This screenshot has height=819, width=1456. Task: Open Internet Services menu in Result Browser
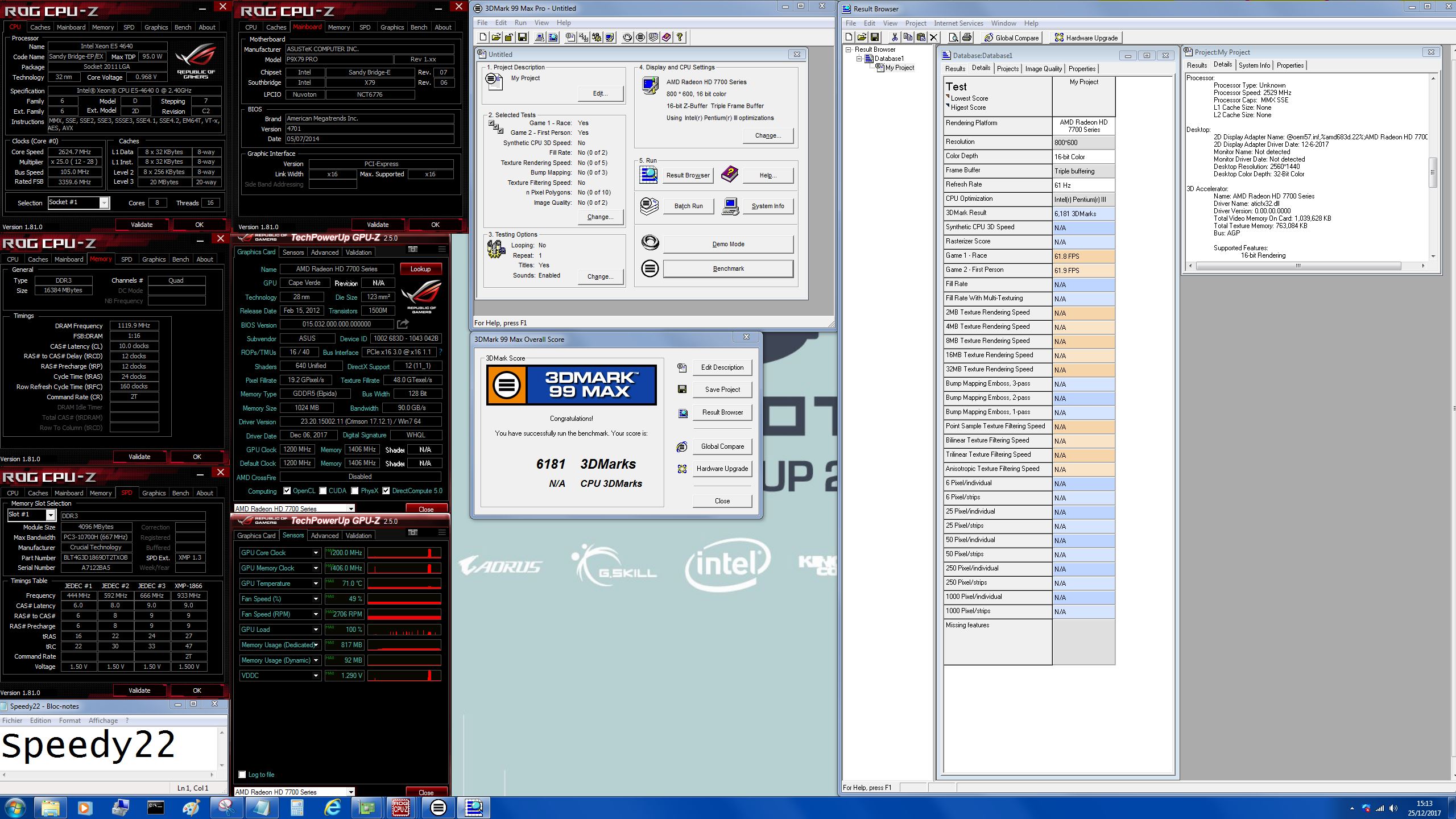coord(958,23)
